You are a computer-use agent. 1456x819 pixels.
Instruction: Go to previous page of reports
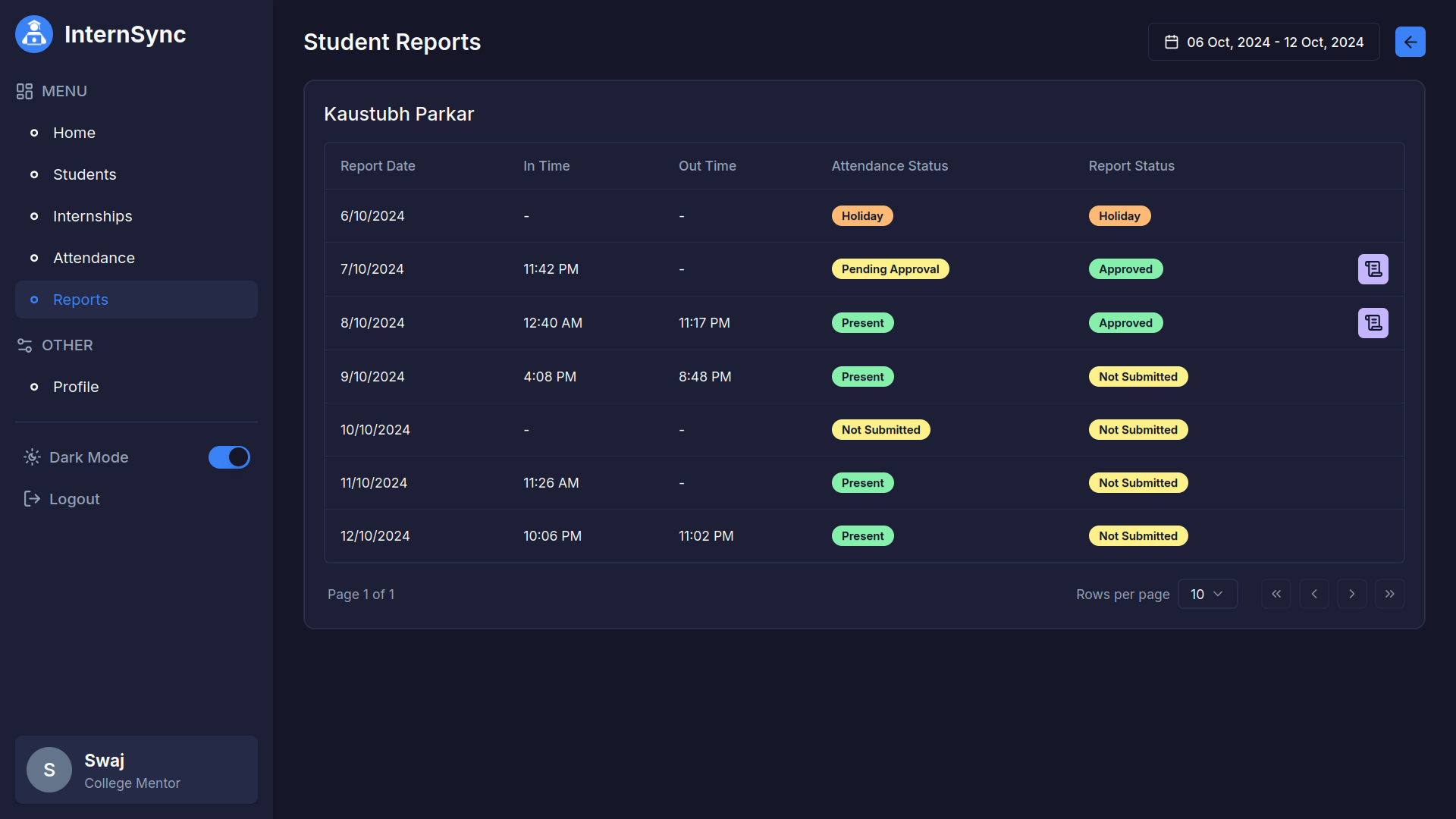(x=1314, y=594)
